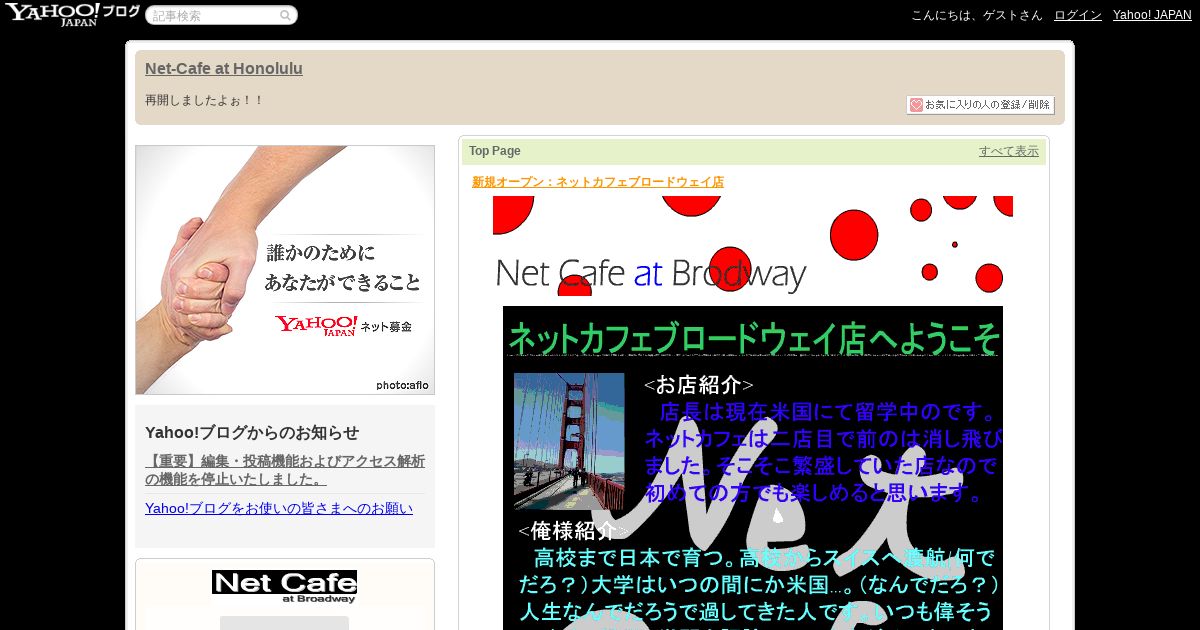
Task: Click the Golden Gate Bridge photo
Action: 569,442
